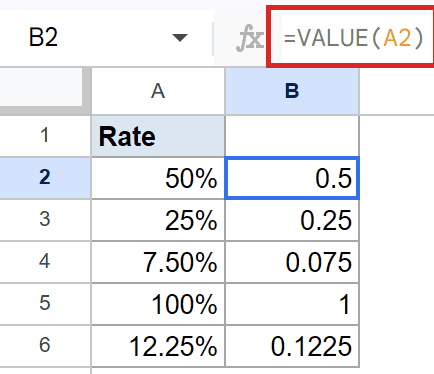The height and width of the screenshot is (374, 434).
Task: Click the Rate header cell
Action: pyautogui.click(x=158, y=136)
